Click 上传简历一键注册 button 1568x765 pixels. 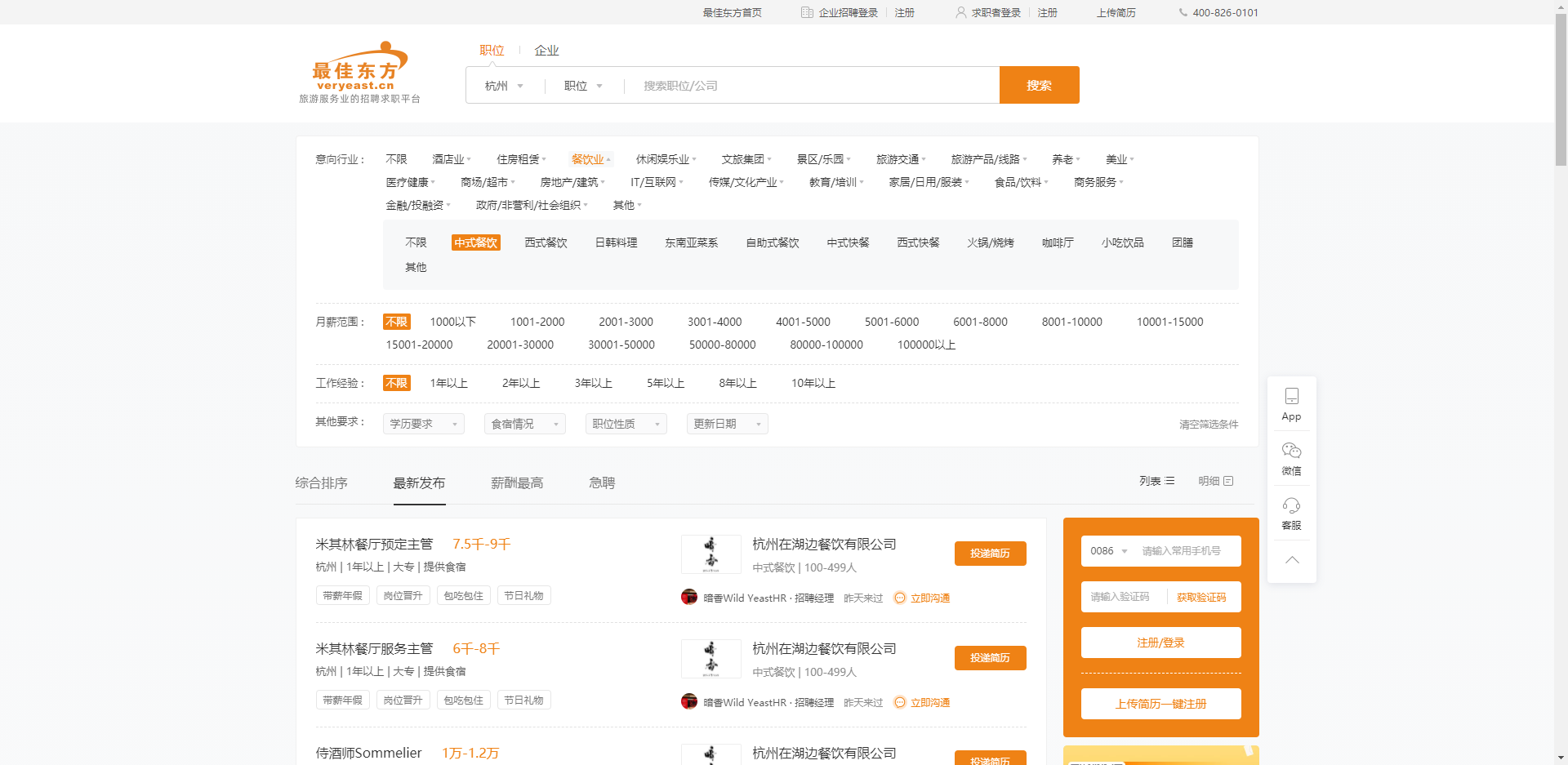click(x=1161, y=704)
